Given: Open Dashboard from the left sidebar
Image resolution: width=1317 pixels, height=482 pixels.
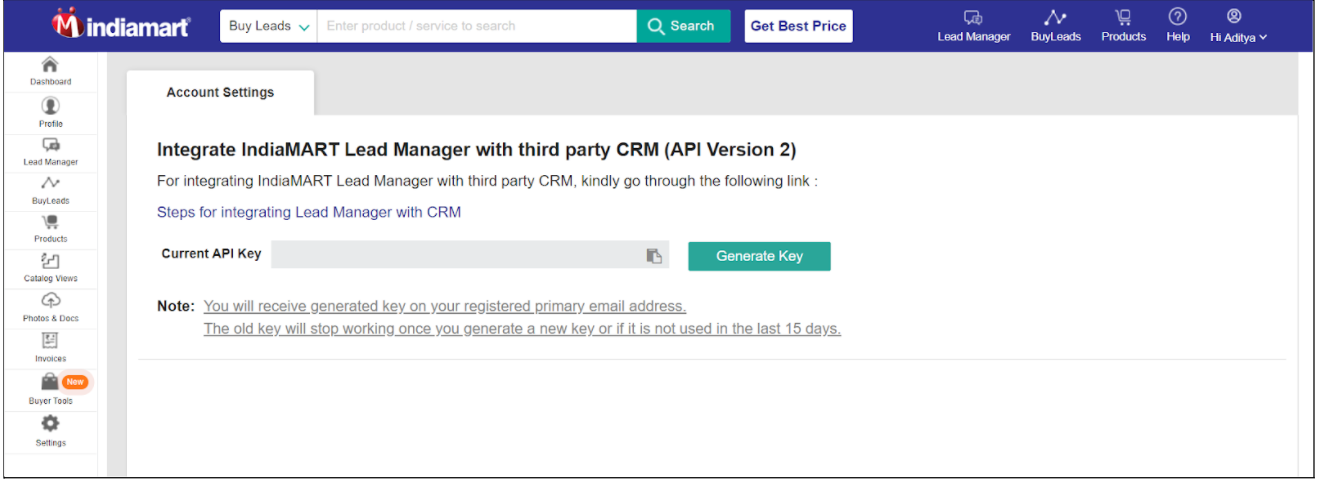Looking at the screenshot, I should point(50,71).
